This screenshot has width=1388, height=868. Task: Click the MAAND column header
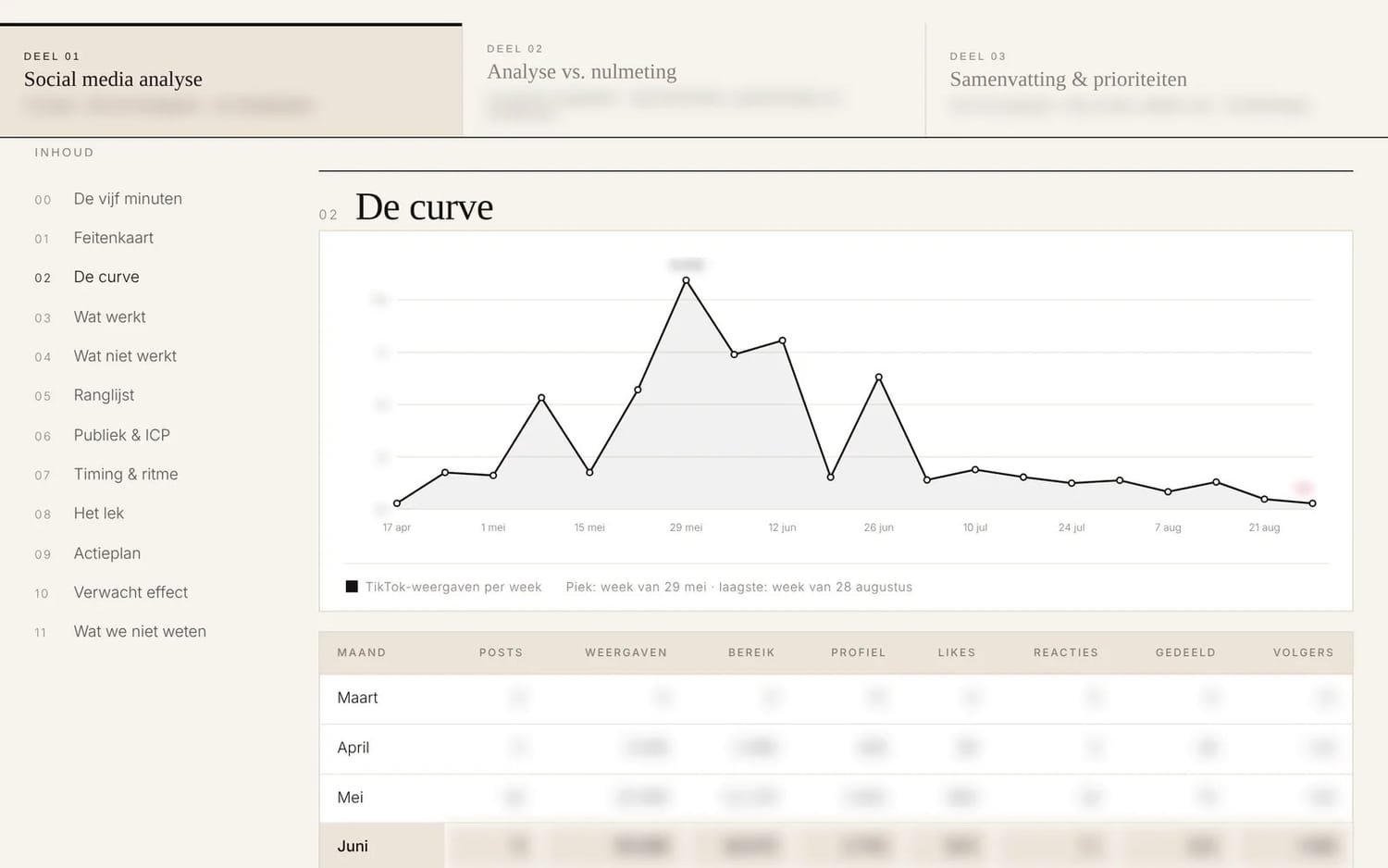tap(362, 652)
